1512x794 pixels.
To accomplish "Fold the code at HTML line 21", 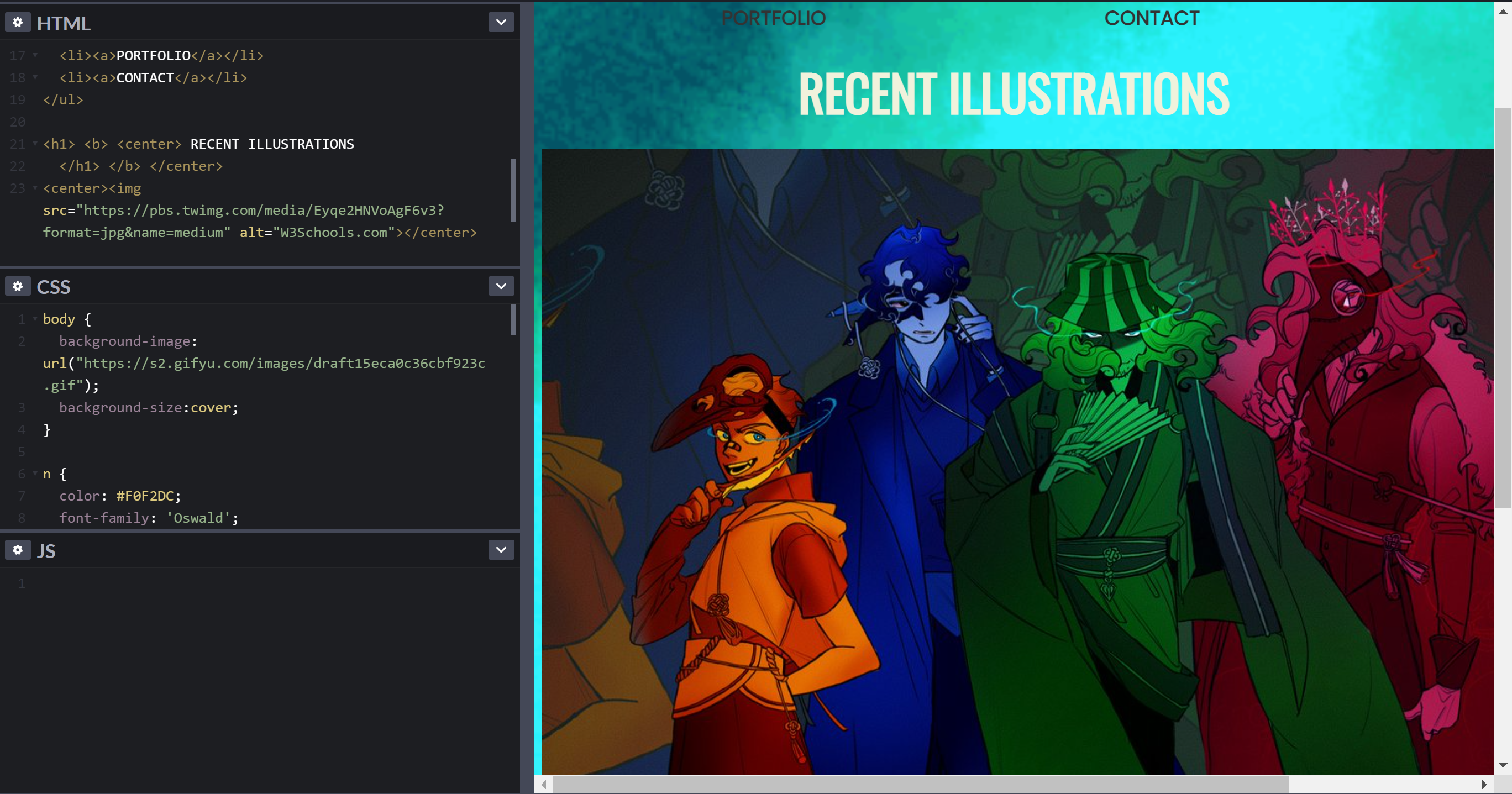I will (35, 144).
